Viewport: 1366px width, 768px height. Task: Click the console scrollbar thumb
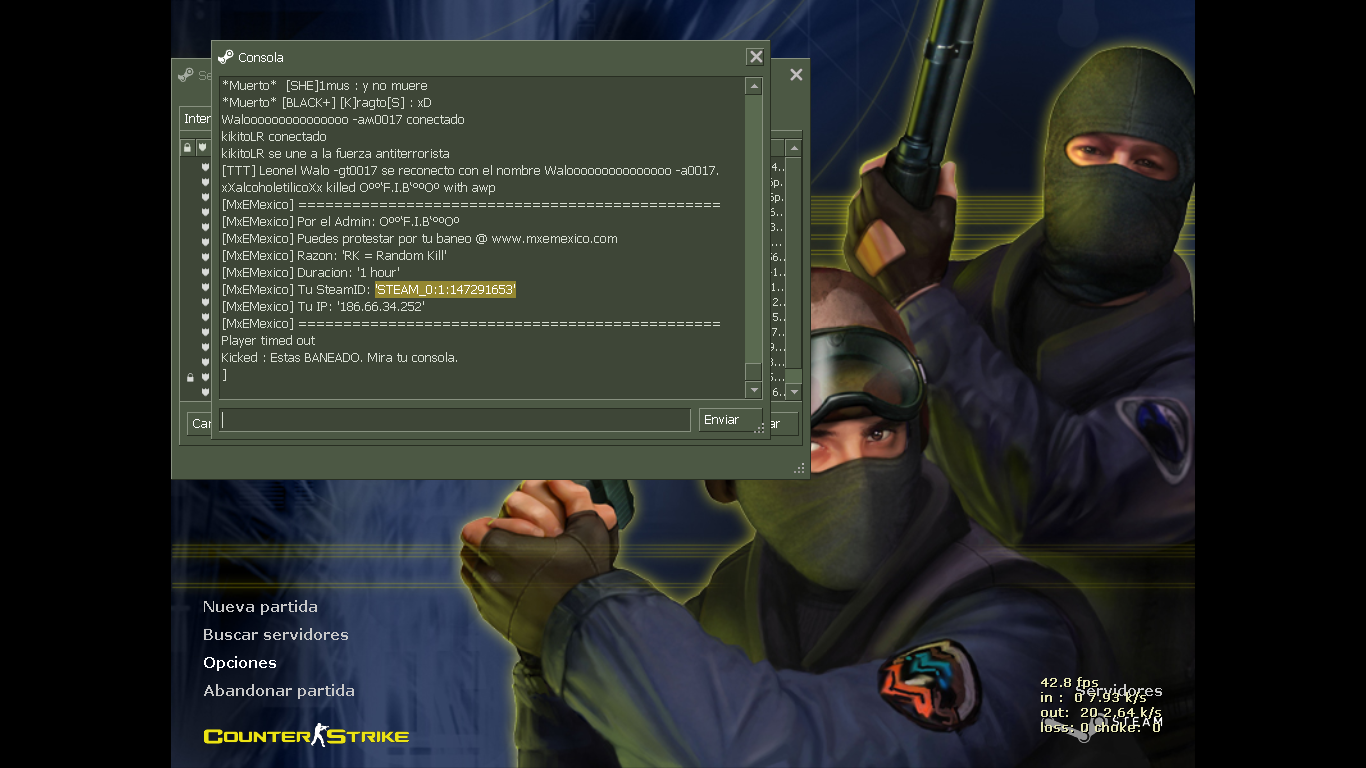point(754,372)
